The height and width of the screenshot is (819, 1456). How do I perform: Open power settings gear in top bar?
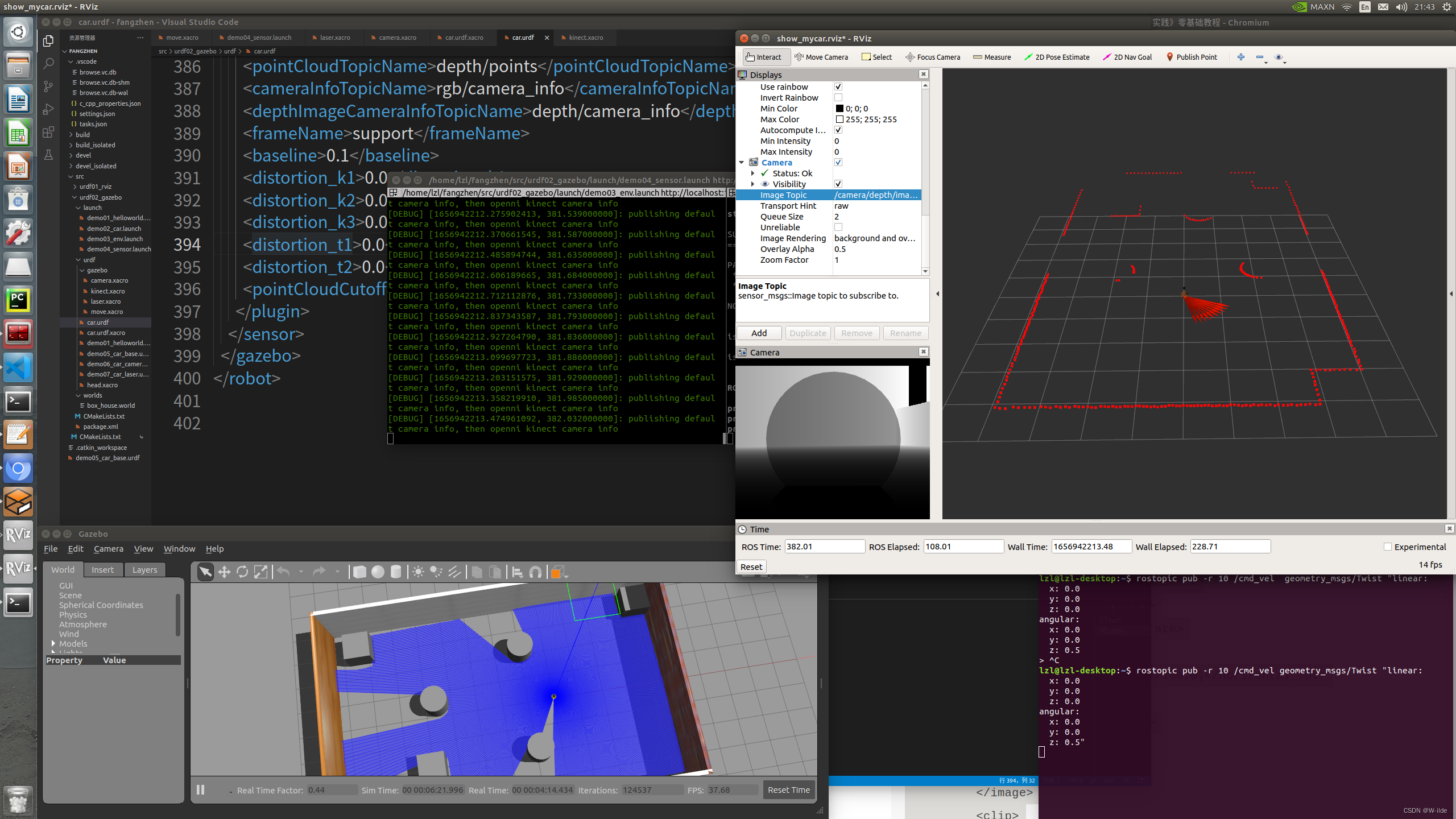1446,7
